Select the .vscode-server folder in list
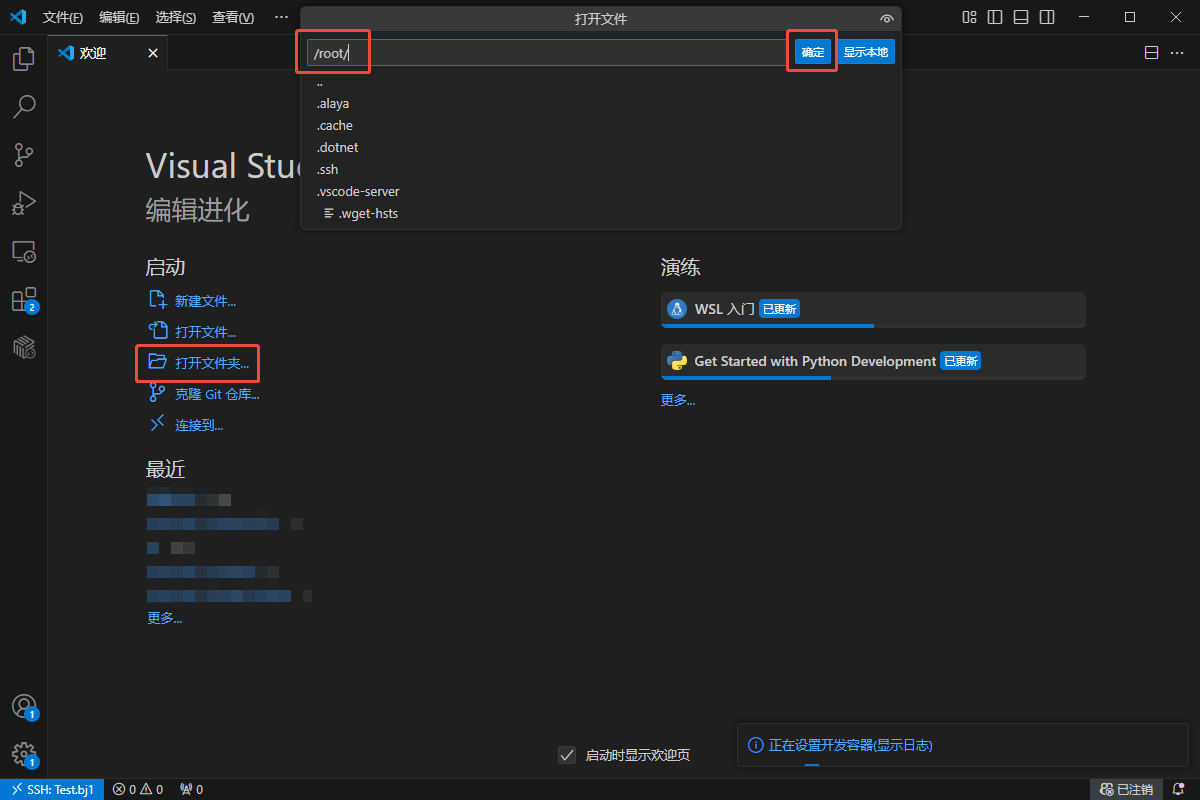 pos(358,191)
